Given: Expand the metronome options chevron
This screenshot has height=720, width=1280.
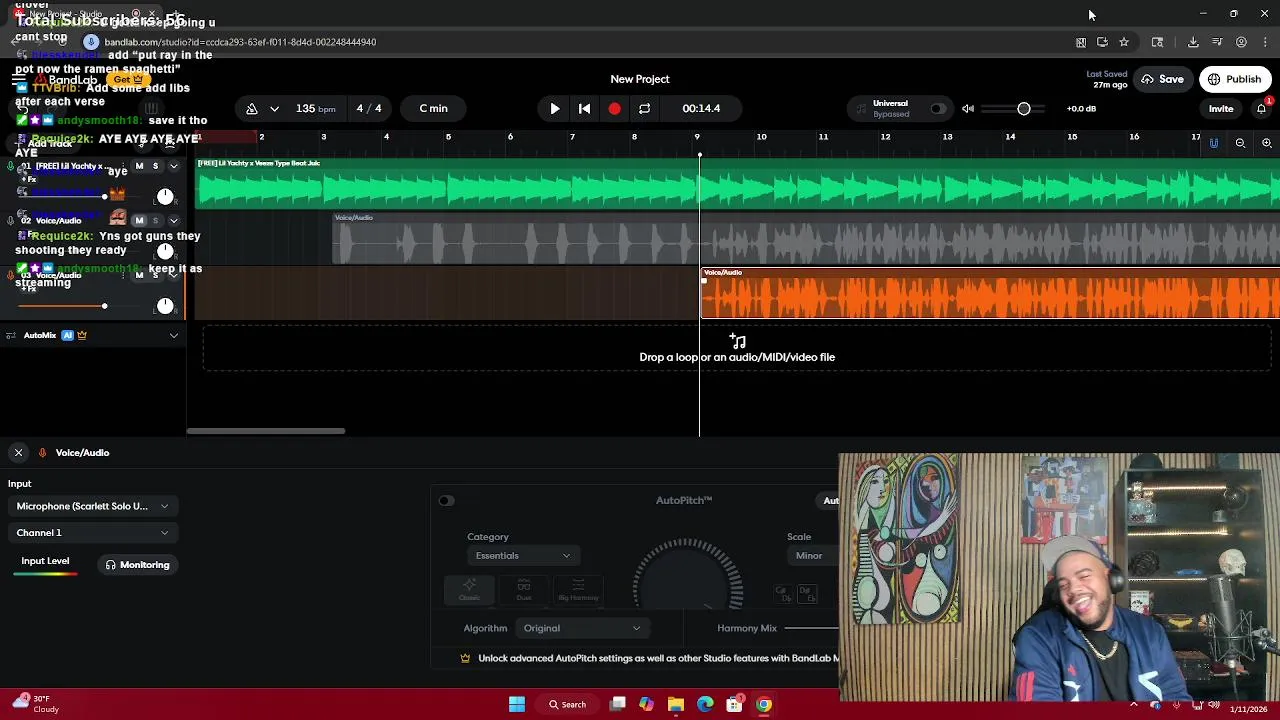Looking at the screenshot, I should 274,108.
